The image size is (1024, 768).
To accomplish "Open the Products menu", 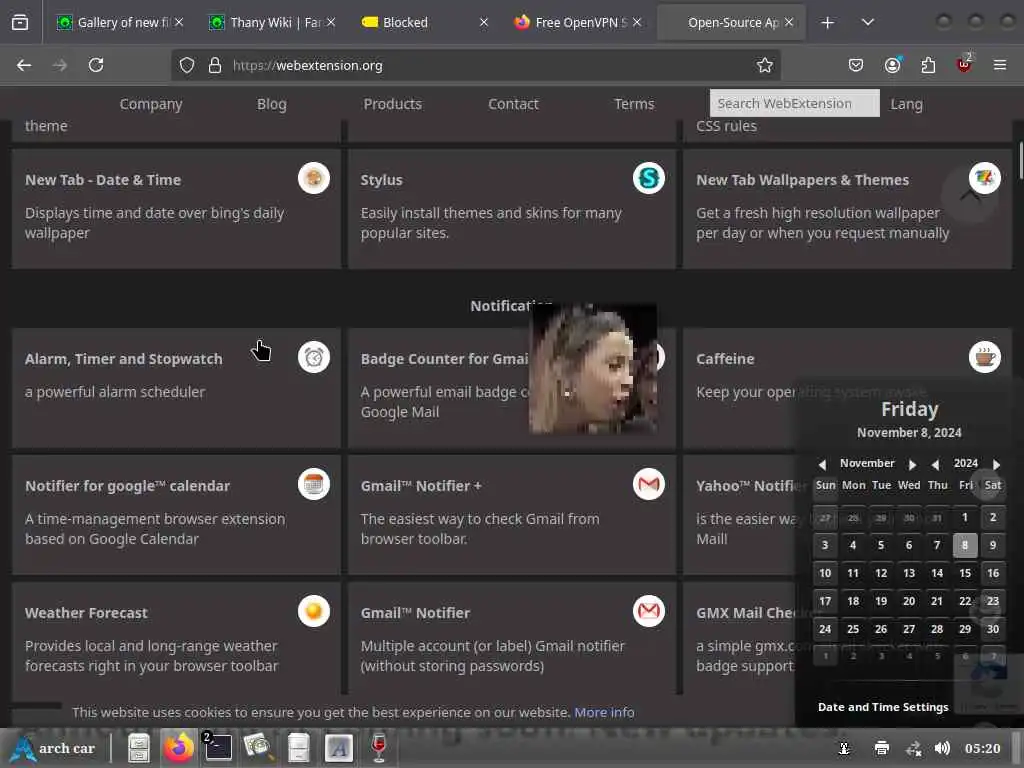I will (392, 104).
